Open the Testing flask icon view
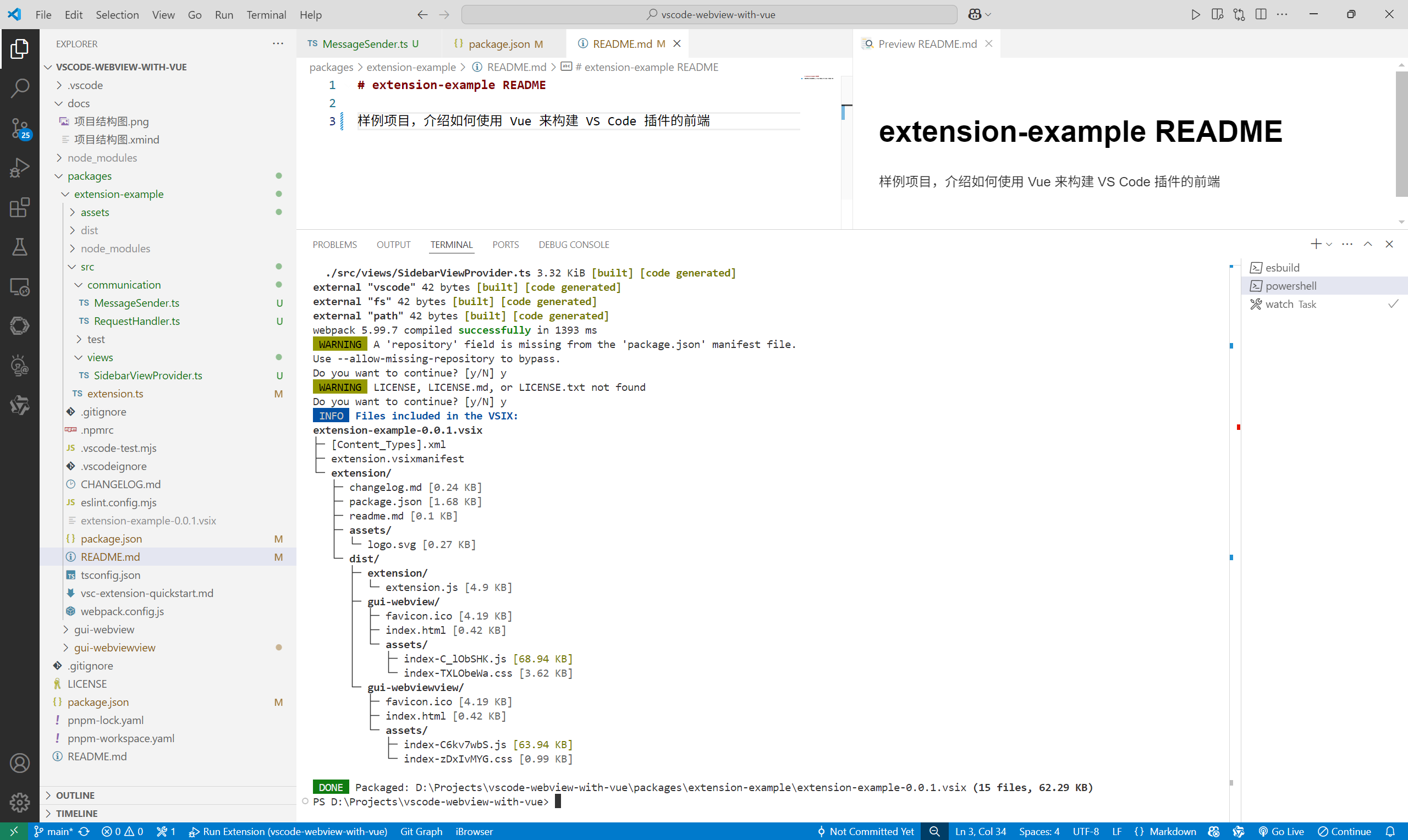The width and height of the screenshot is (1408, 840). pos(20,247)
